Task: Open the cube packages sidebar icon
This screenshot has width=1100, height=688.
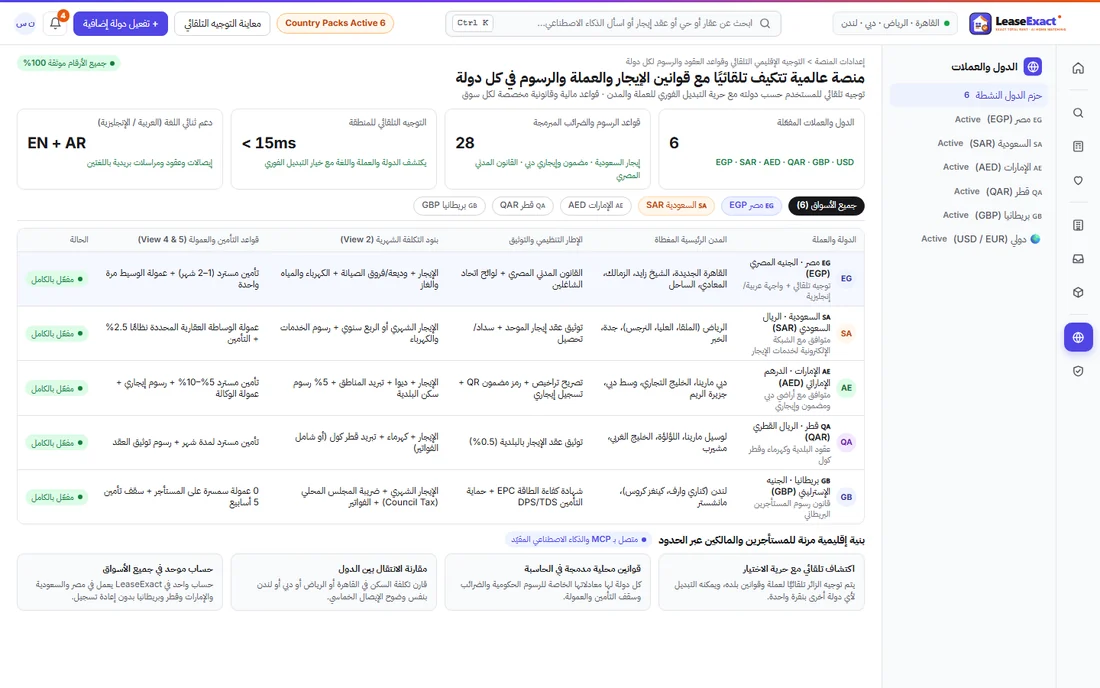Action: tap(1078, 292)
